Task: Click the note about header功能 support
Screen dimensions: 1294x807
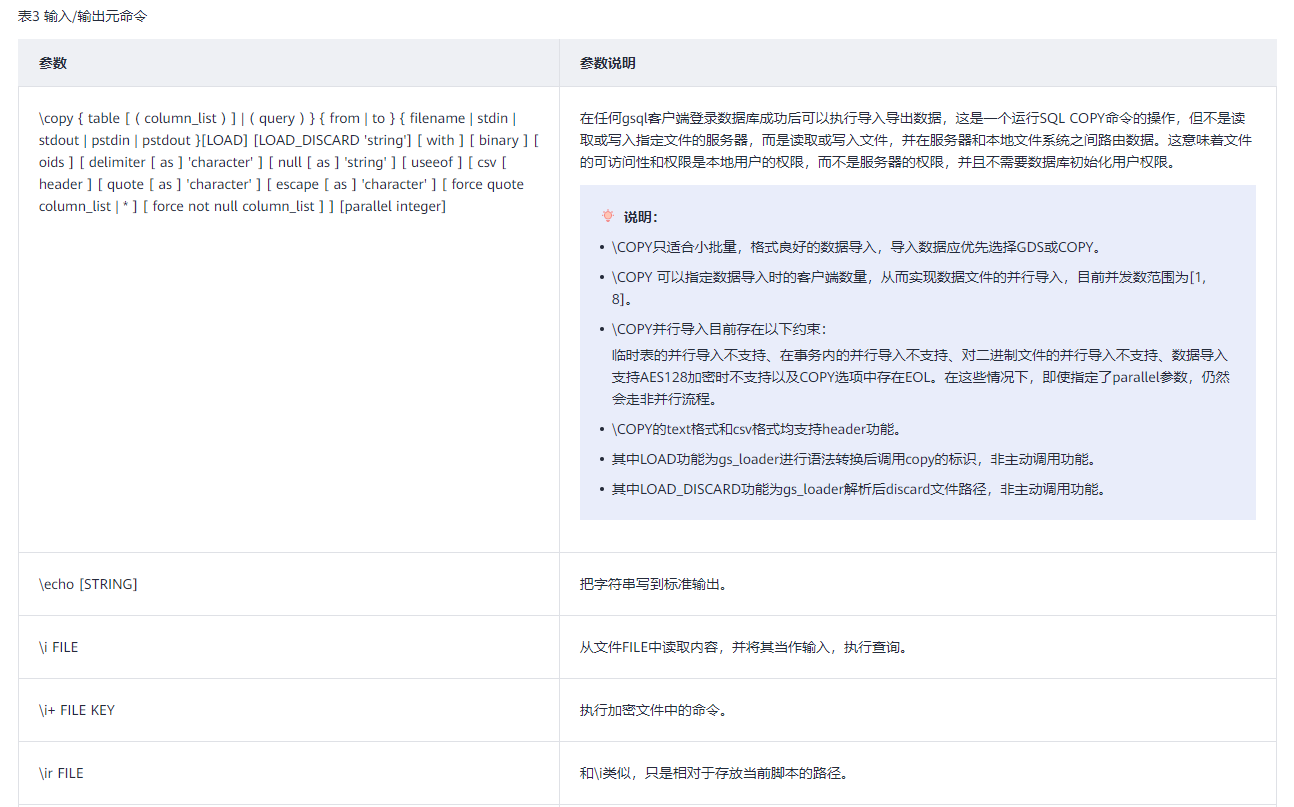Action: (x=757, y=430)
